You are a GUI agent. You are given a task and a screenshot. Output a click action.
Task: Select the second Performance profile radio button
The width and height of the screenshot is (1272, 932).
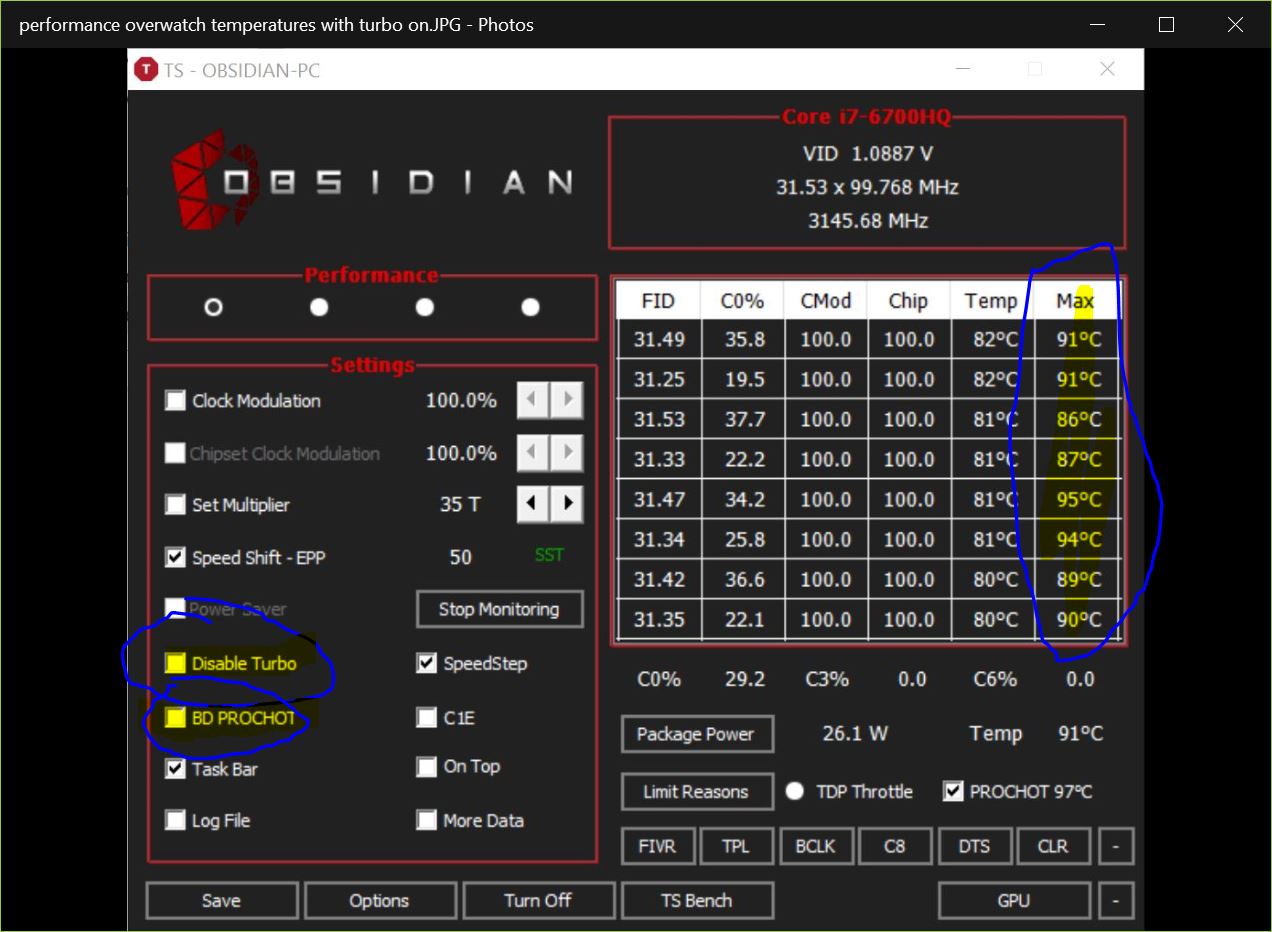319,307
